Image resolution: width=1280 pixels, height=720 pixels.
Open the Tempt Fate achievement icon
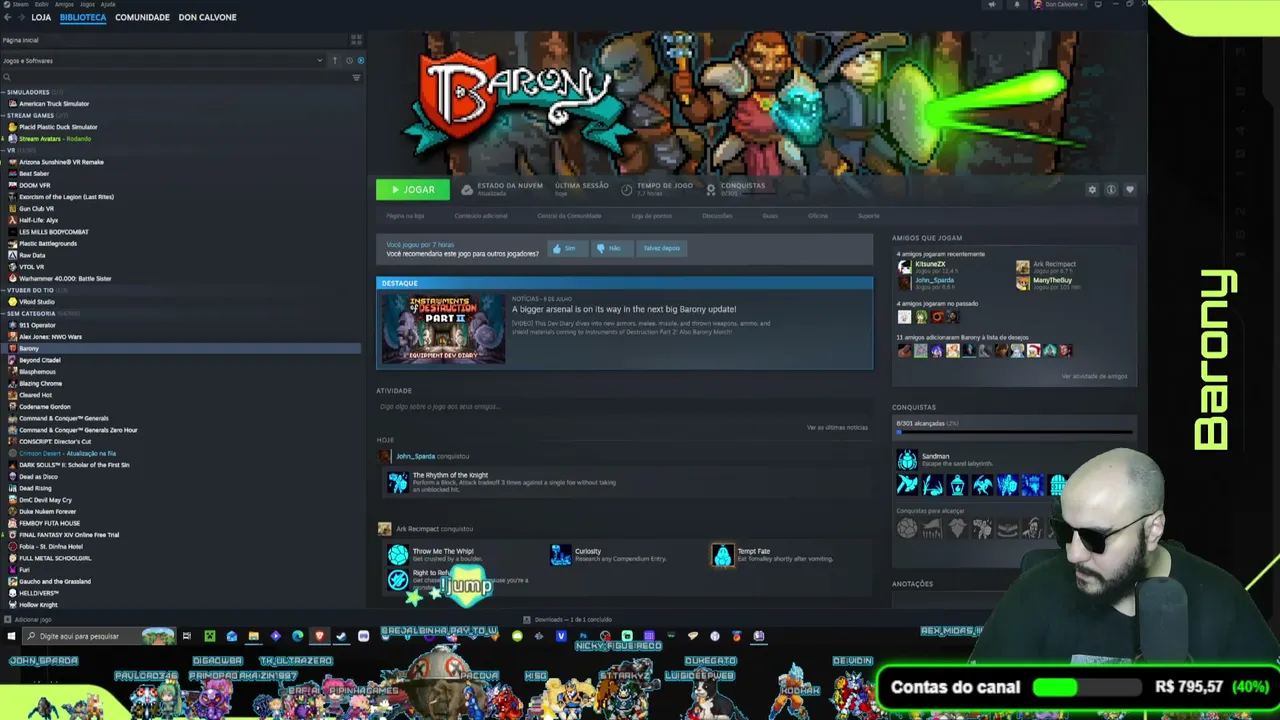(722, 555)
